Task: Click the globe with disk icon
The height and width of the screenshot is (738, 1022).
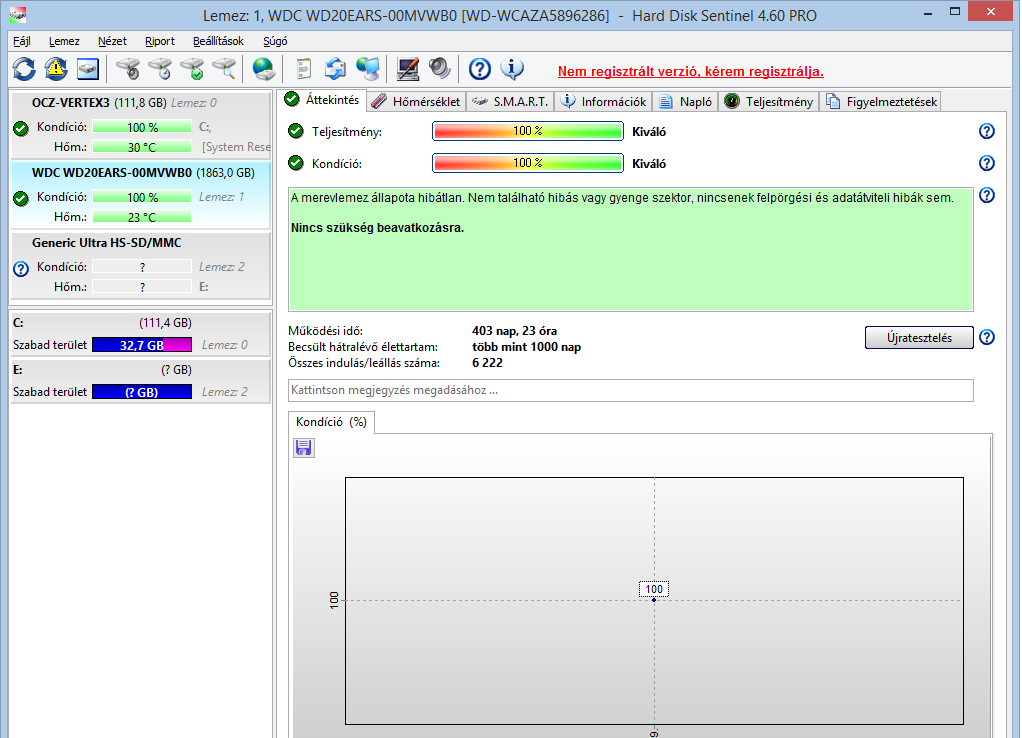Action: tap(264, 68)
